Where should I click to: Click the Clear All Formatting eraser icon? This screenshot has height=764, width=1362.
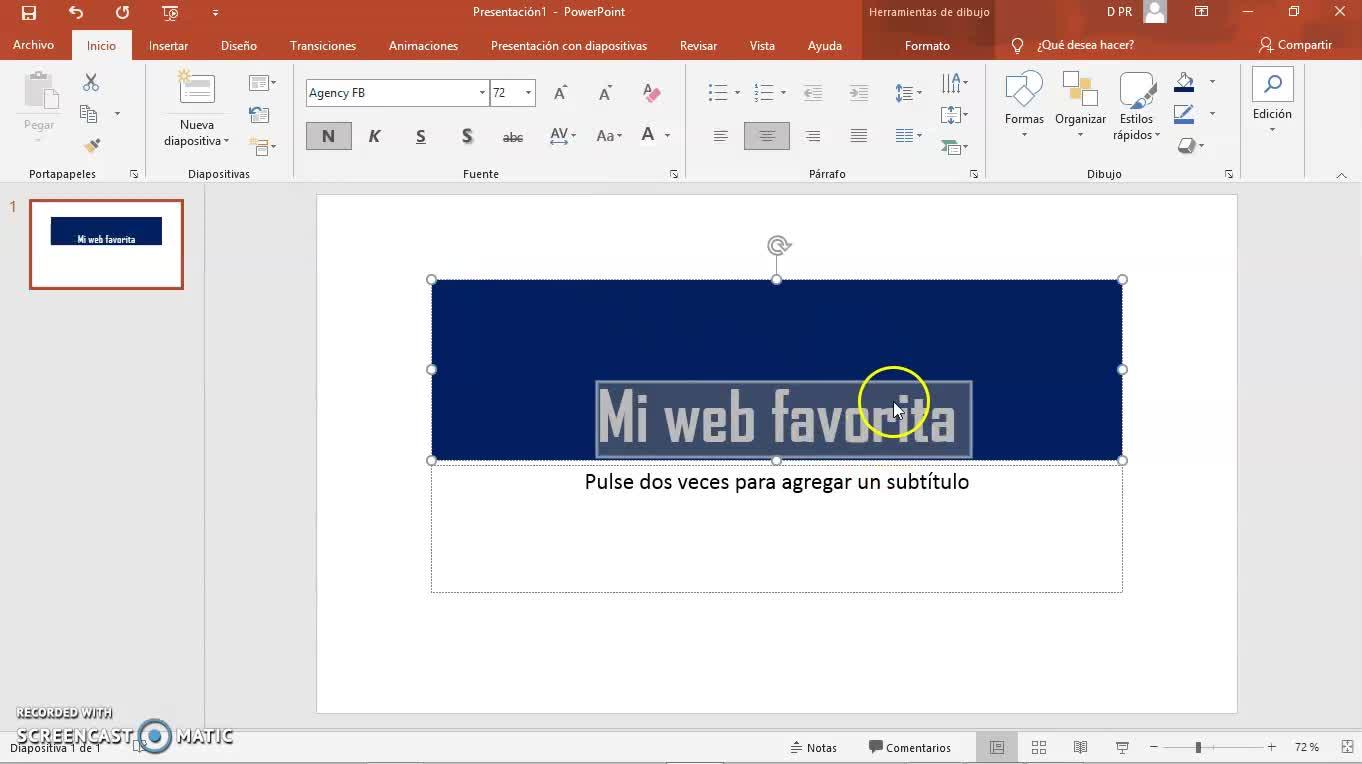(x=652, y=93)
